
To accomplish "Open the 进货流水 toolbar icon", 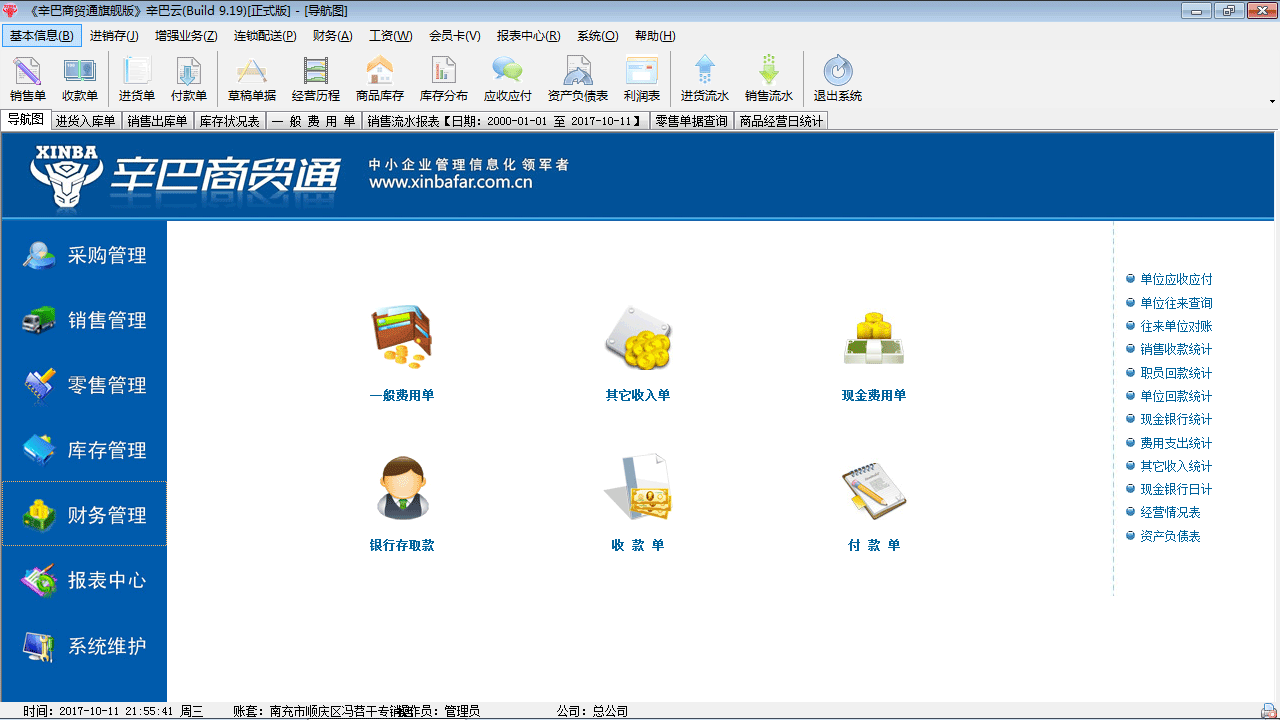I will coord(705,80).
